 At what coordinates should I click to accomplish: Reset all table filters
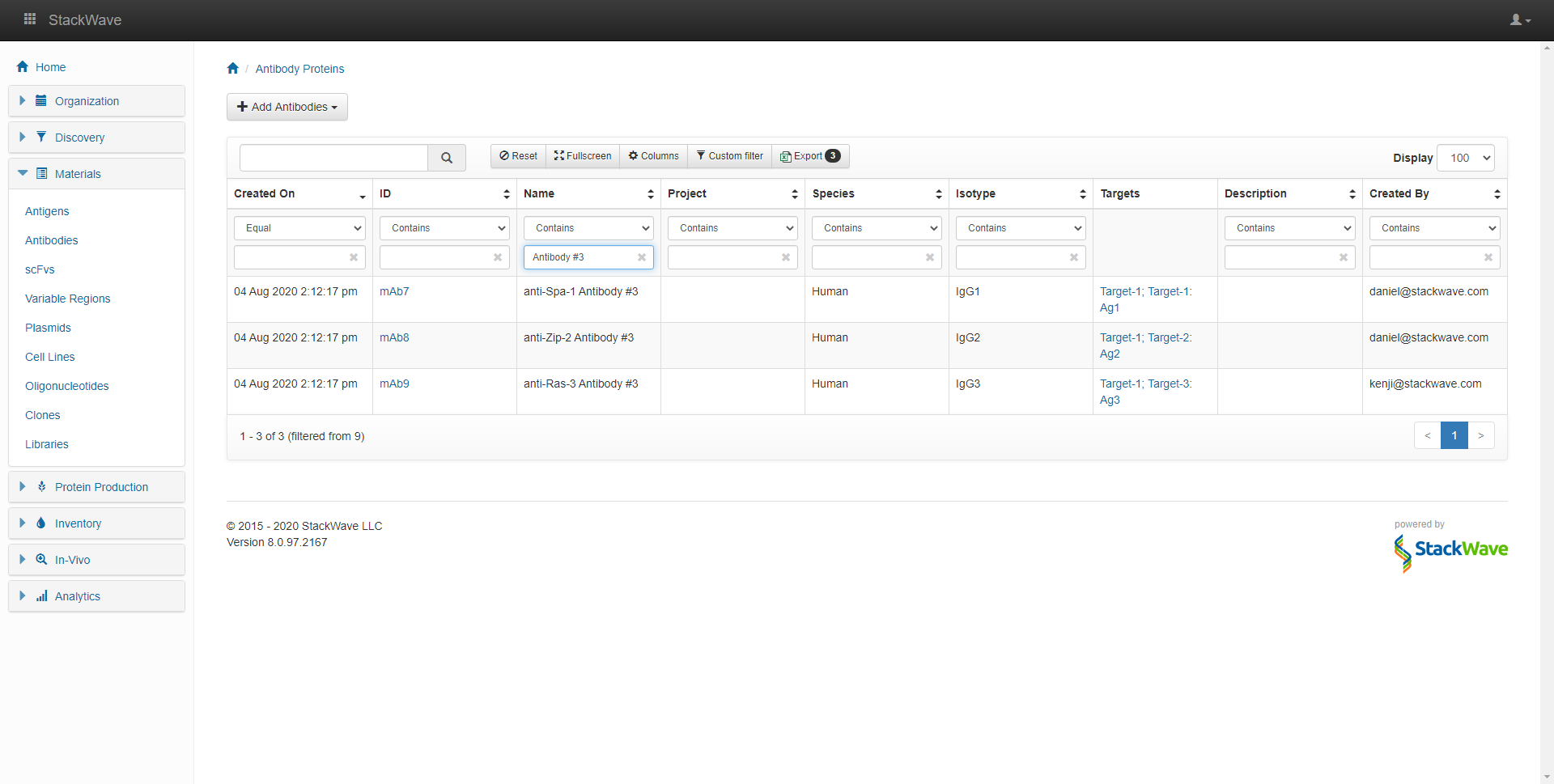[518, 156]
